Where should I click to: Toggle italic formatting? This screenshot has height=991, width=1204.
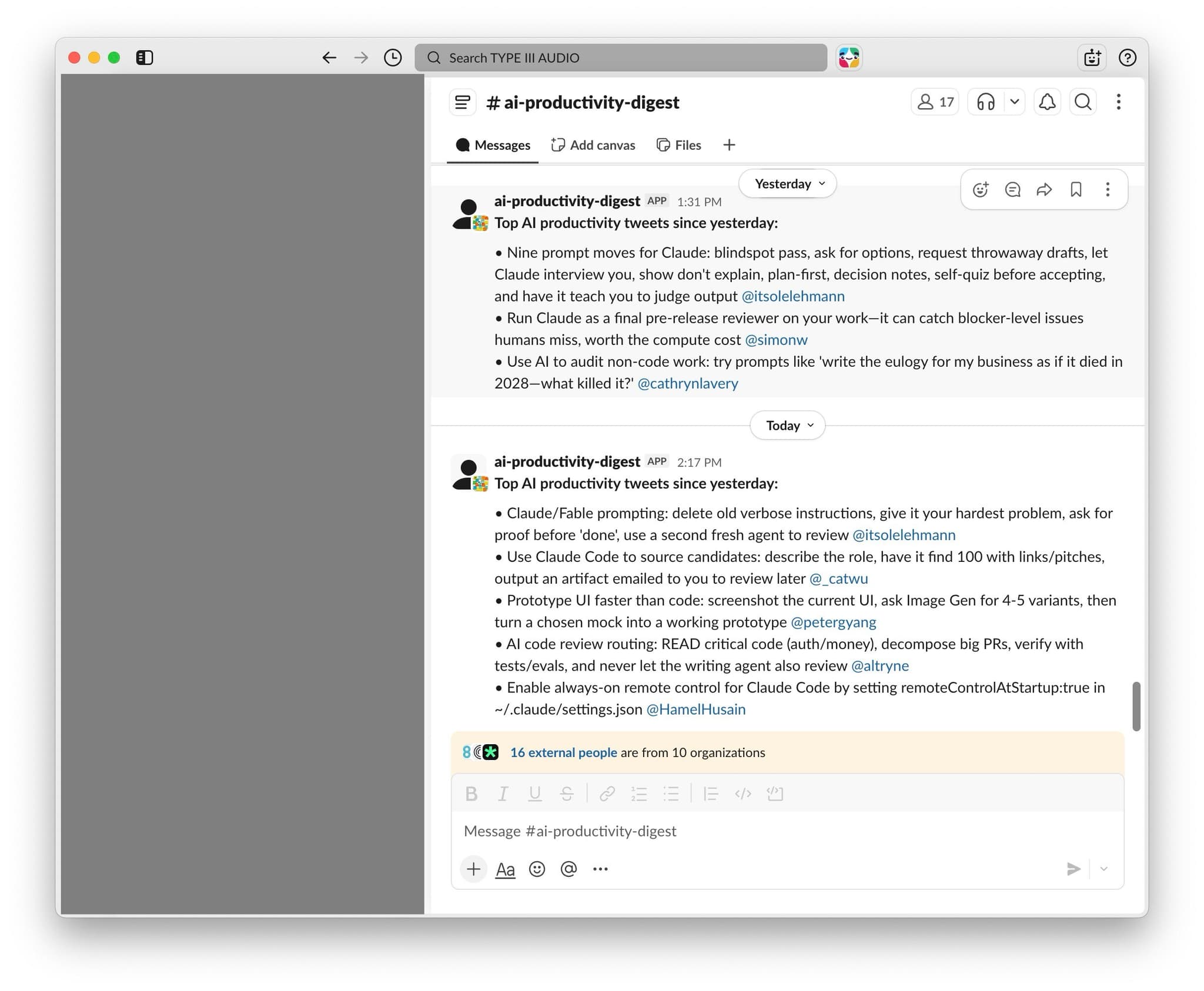[x=503, y=794]
